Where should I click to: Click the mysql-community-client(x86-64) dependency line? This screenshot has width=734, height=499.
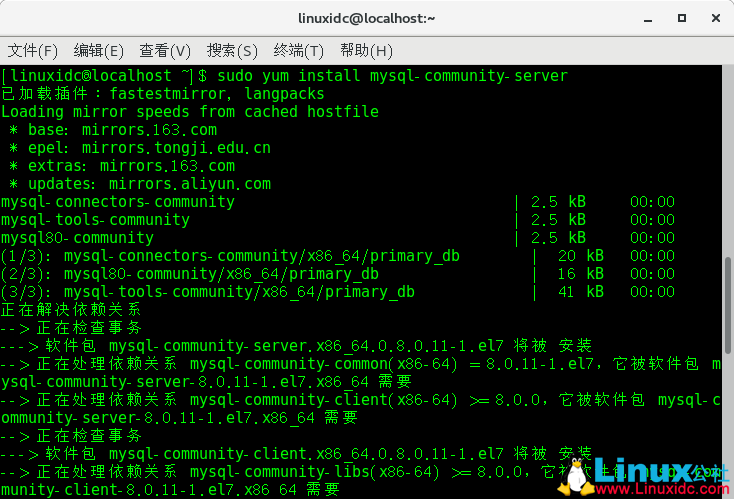point(361,409)
